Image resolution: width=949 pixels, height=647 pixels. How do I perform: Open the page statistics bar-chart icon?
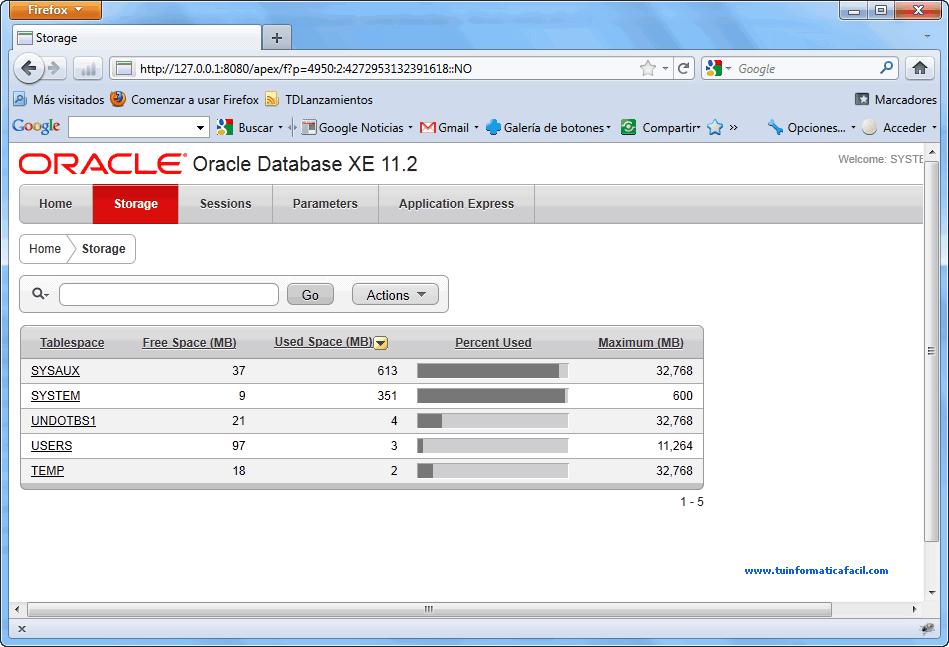(x=88, y=69)
